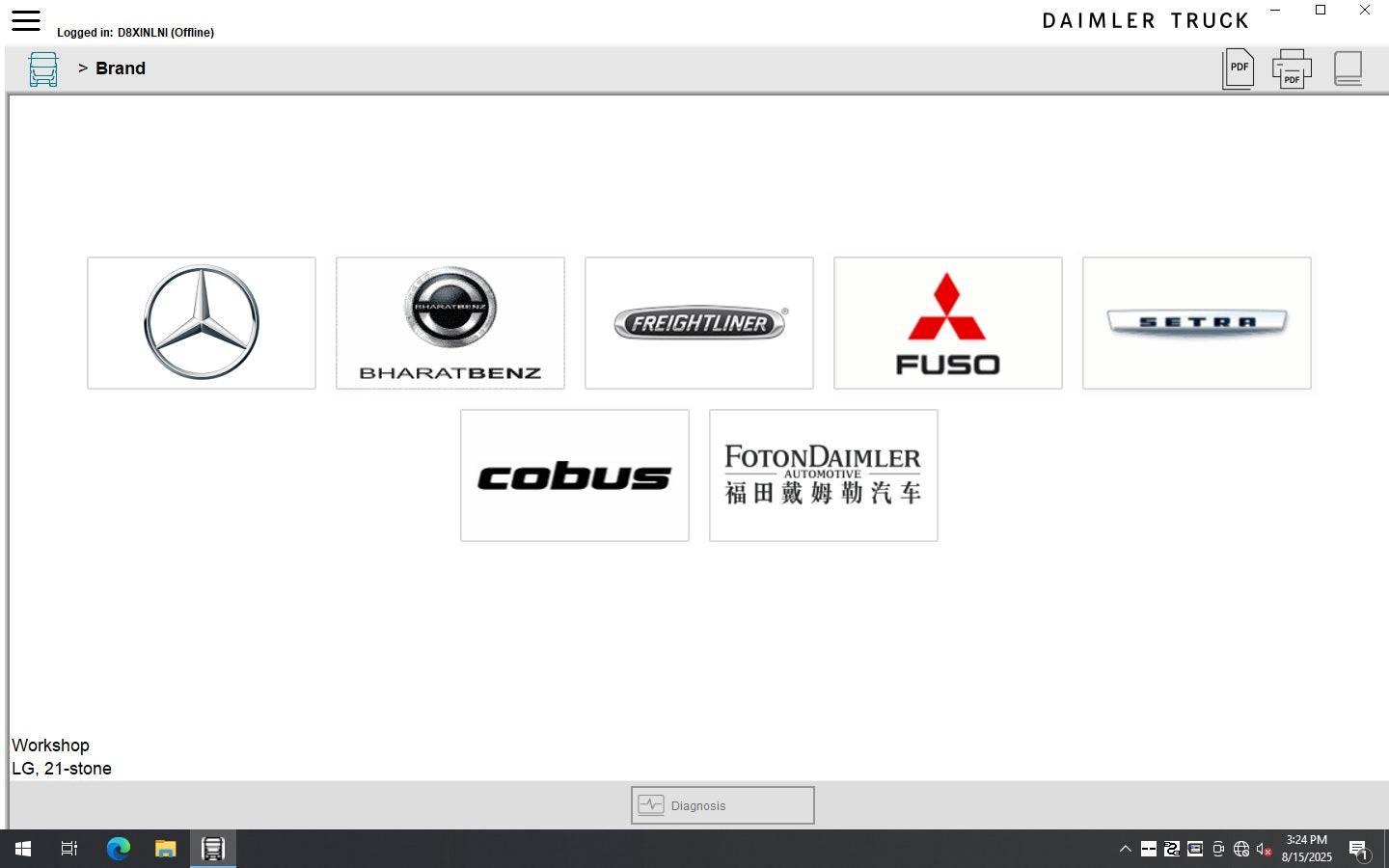Select the BharatBenz brand tile
This screenshot has width=1389, height=868.
click(450, 323)
